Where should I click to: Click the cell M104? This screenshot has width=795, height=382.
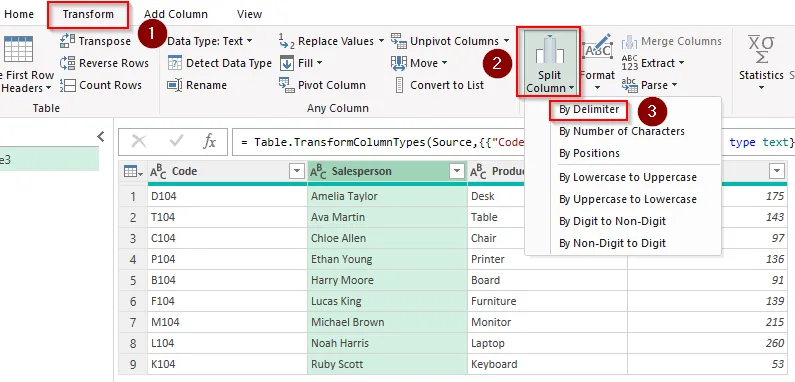tap(227, 322)
